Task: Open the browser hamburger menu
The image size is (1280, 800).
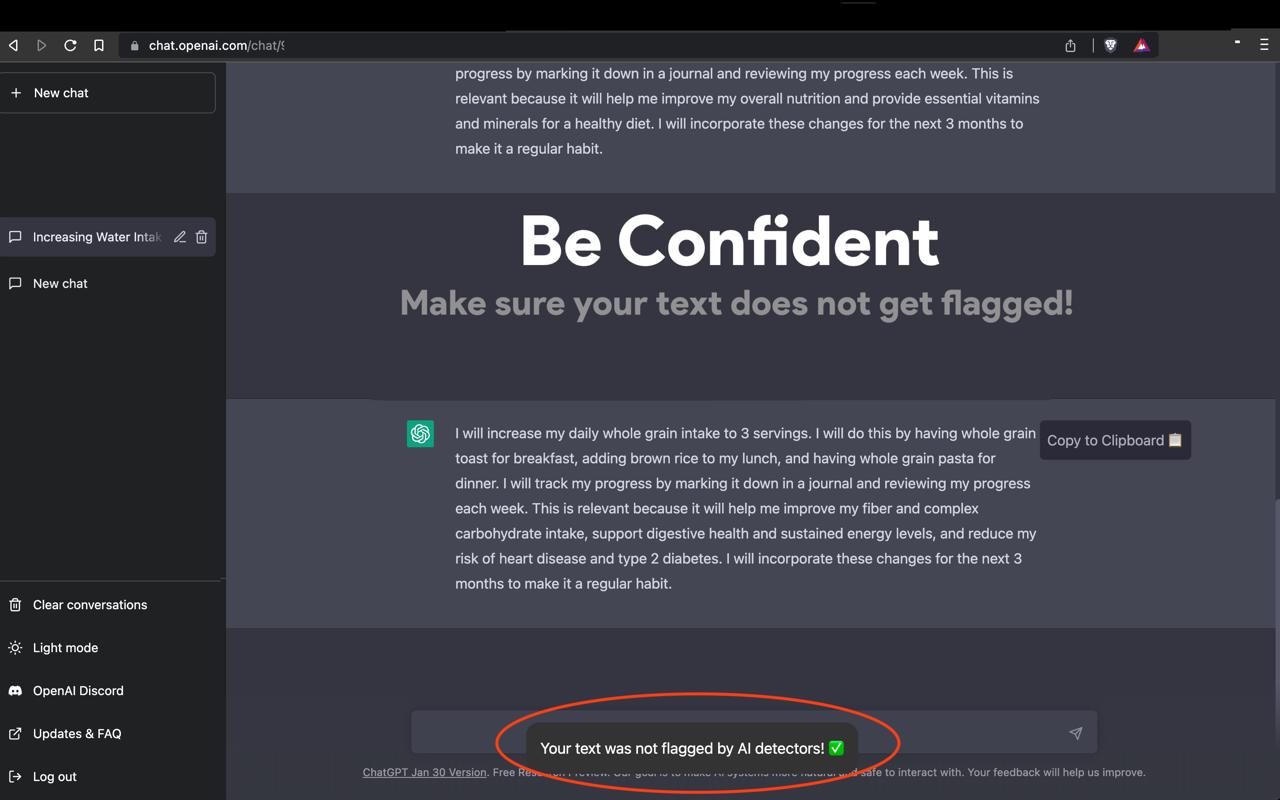Action: [1264, 45]
